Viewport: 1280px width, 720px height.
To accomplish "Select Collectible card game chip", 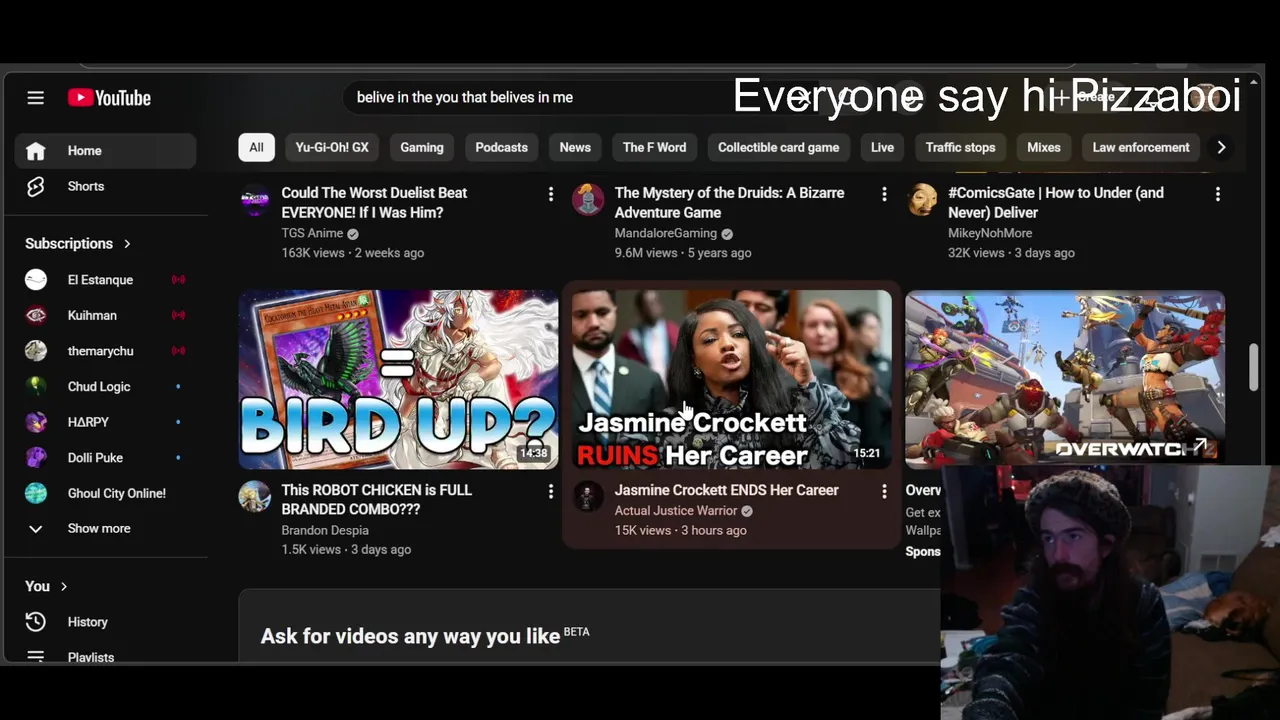I will coord(778,147).
